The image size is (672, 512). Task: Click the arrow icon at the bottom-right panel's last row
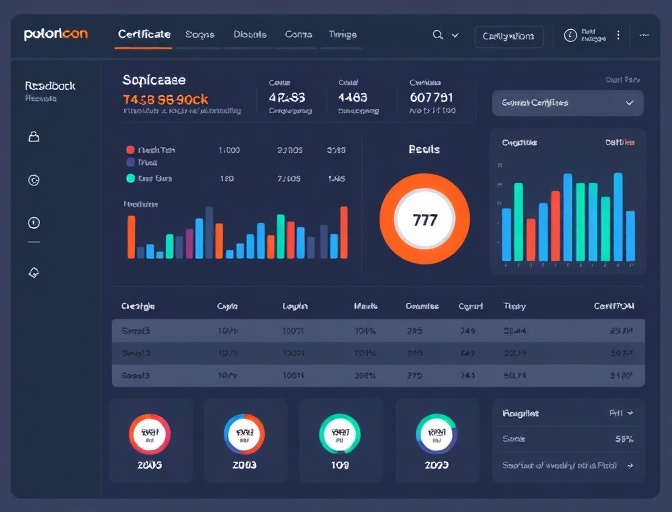(629, 465)
